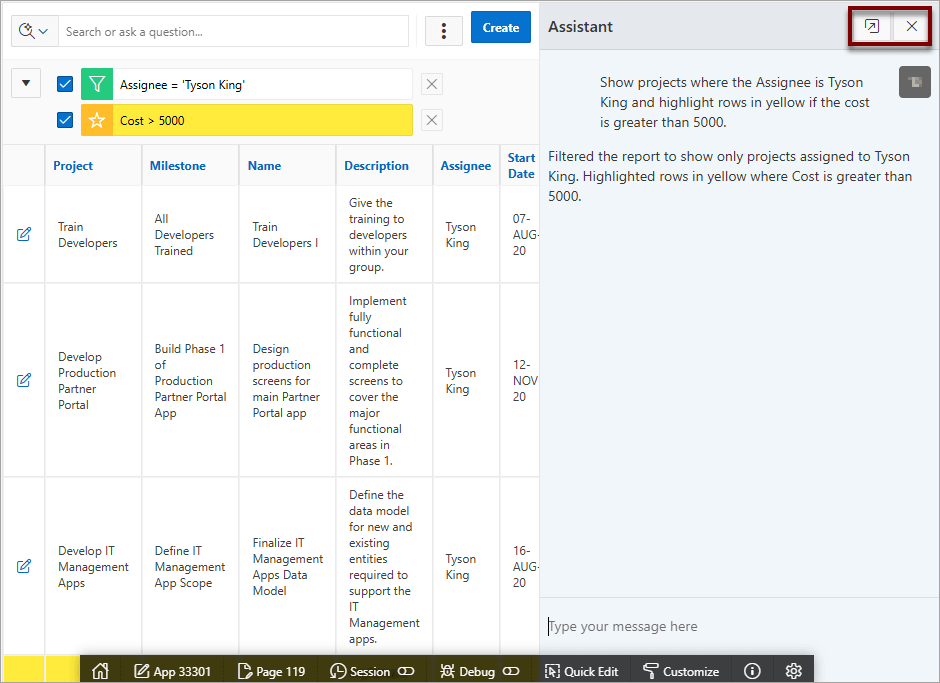Image resolution: width=940 pixels, height=683 pixels.
Task: Click 'Finalize IT Management Apps Data Model' cell
Action: point(287,567)
